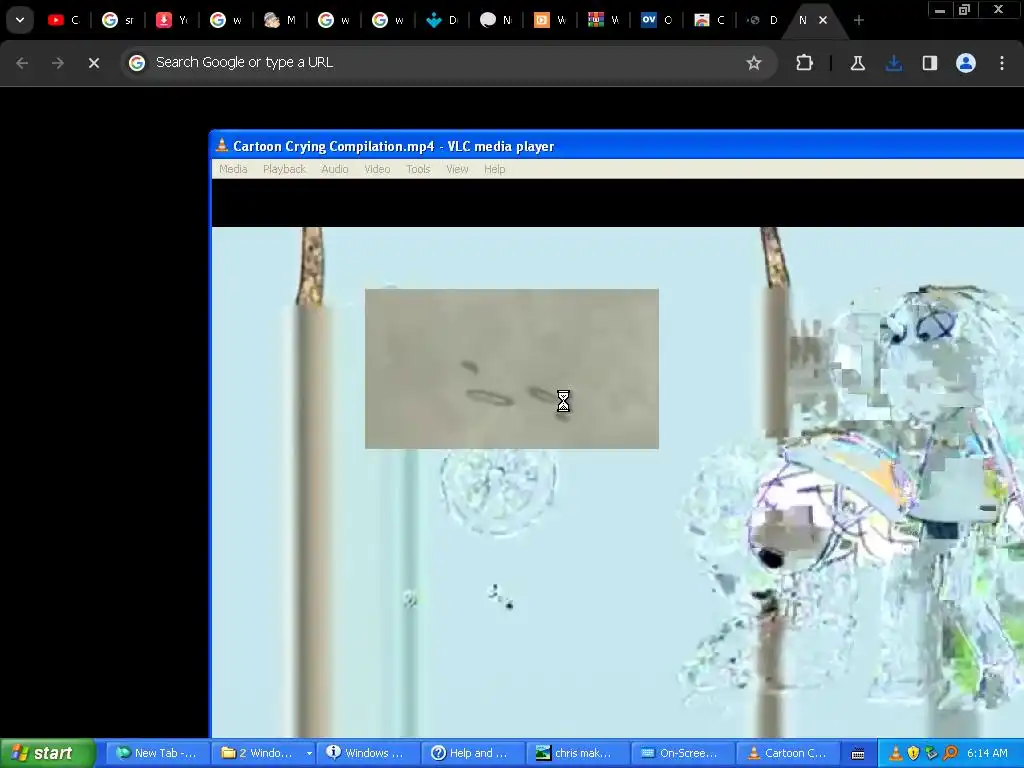
Task: Minimize the Chrome window
Action: (x=940, y=10)
